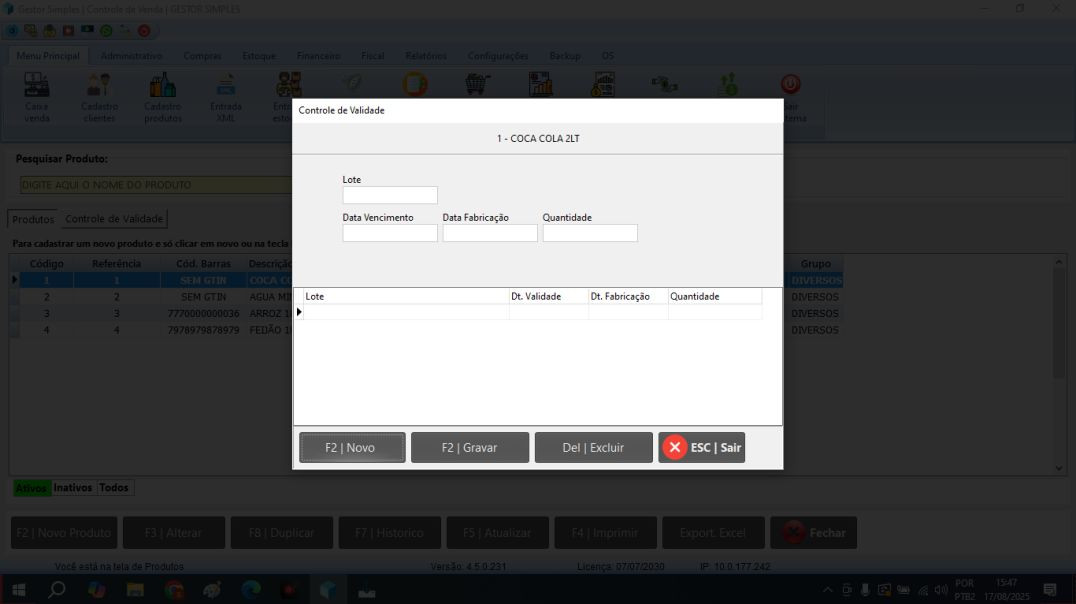Click Export Excel at the bottom
This screenshot has width=1076, height=604.
pyautogui.click(x=713, y=532)
